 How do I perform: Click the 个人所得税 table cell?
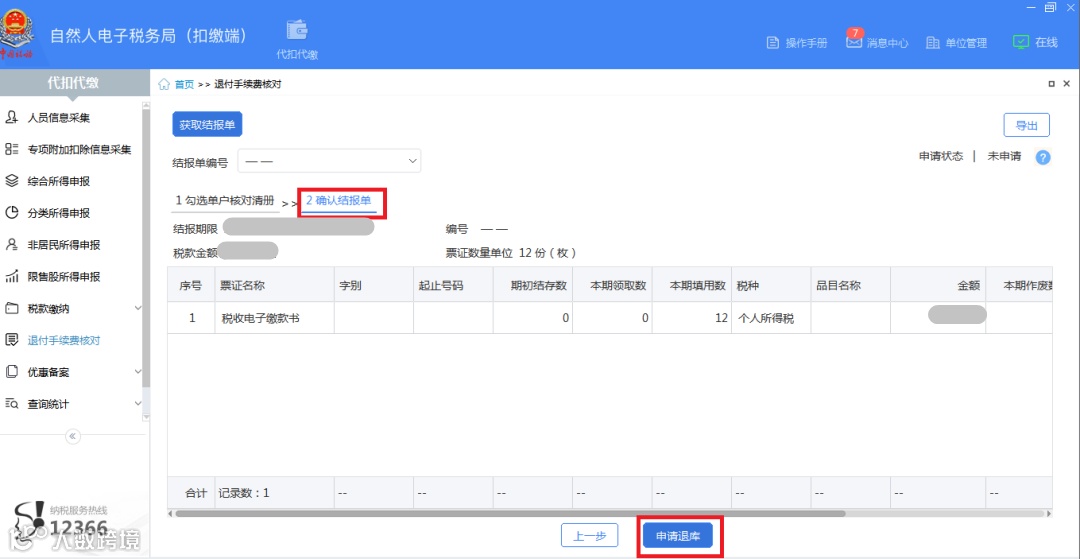(x=771, y=318)
